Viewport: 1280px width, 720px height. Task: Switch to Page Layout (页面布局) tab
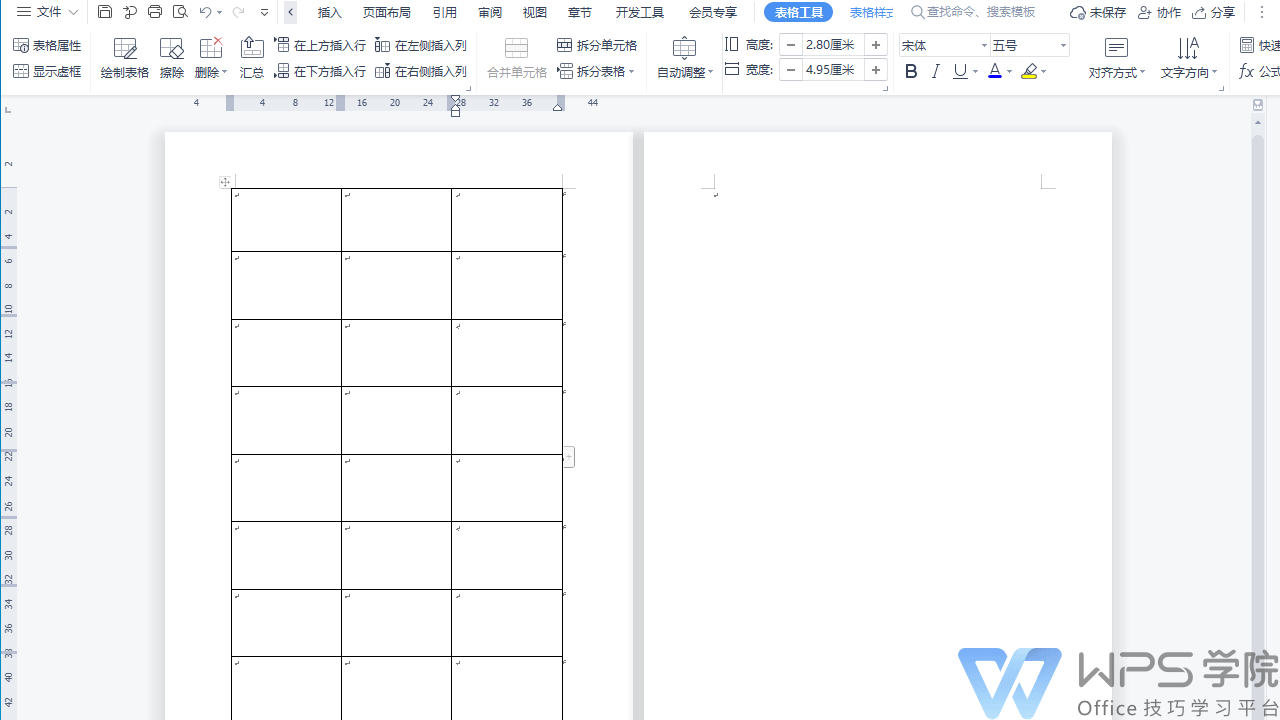[387, 13]
